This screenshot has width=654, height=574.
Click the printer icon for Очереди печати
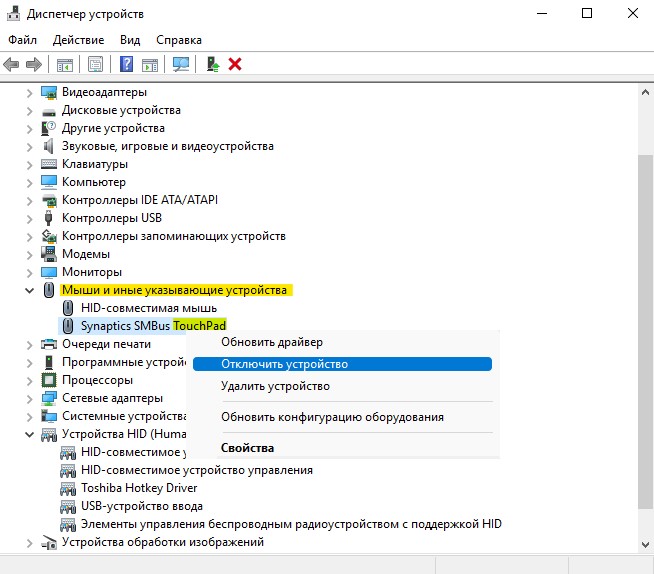[49, 344]
